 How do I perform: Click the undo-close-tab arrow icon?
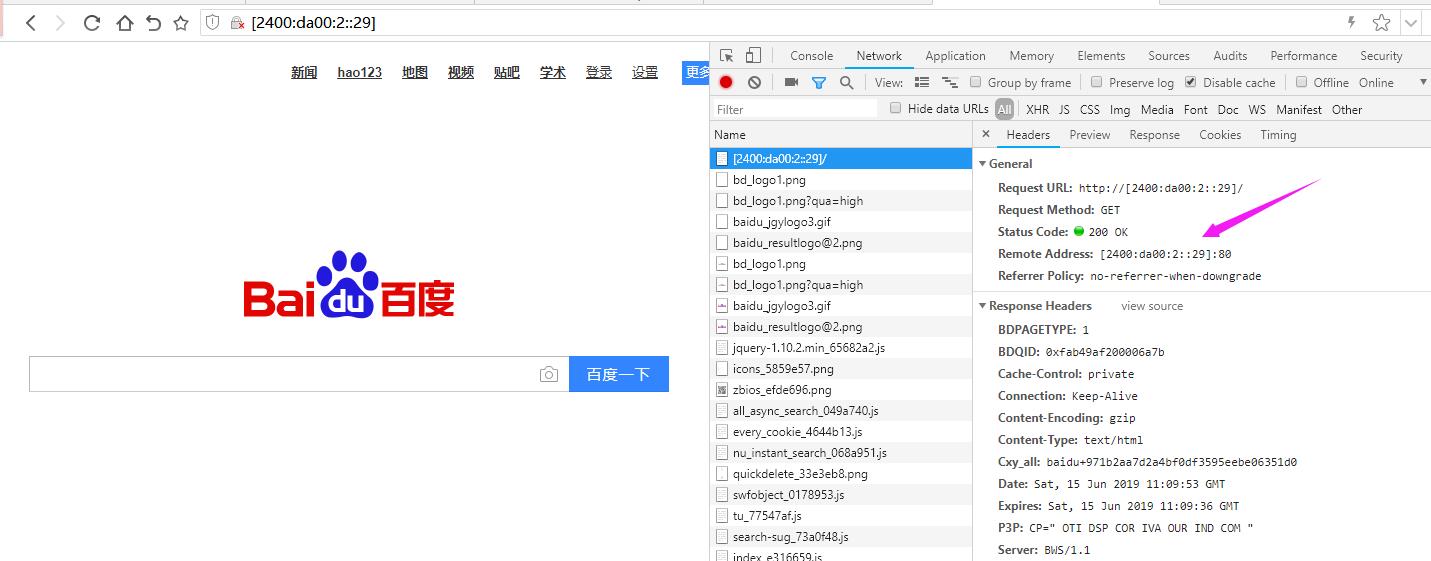153,22
